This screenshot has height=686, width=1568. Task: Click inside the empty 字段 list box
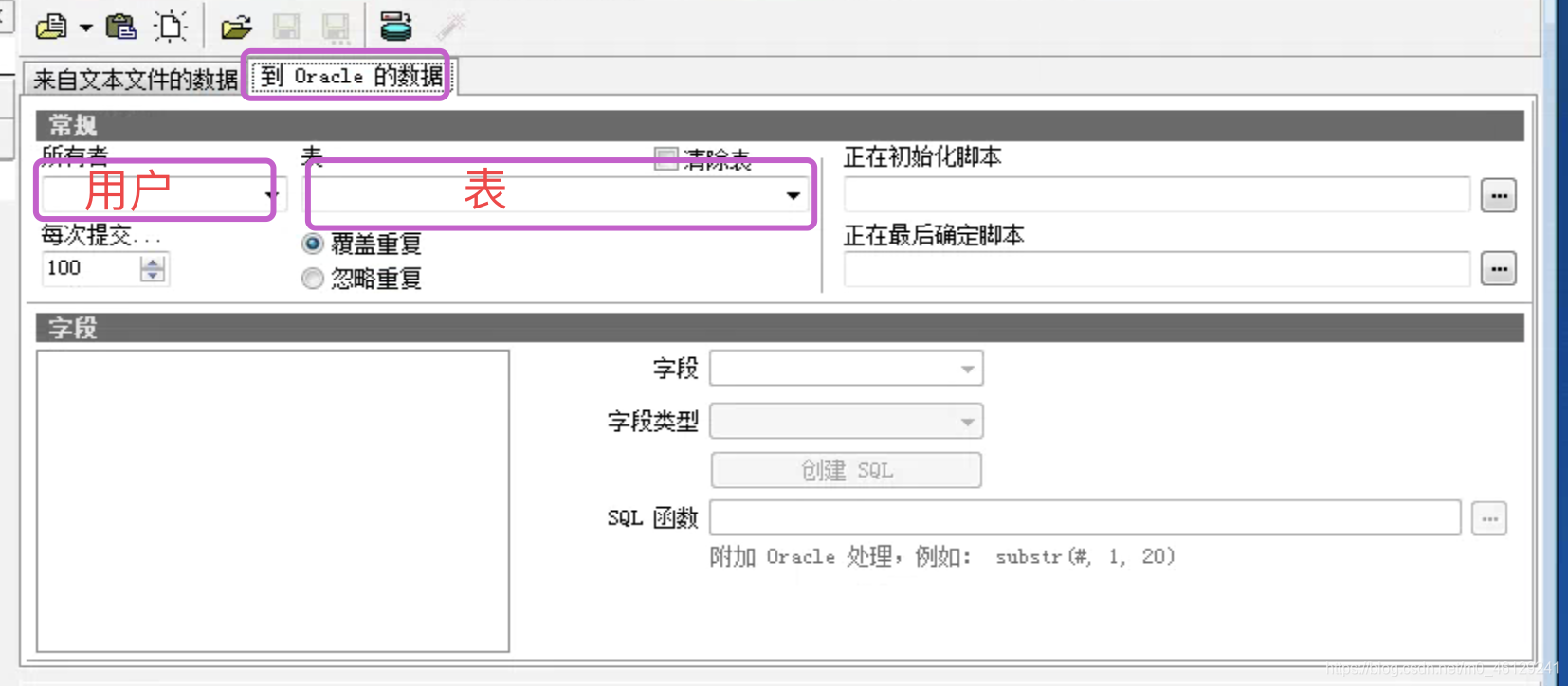point(273,501)
